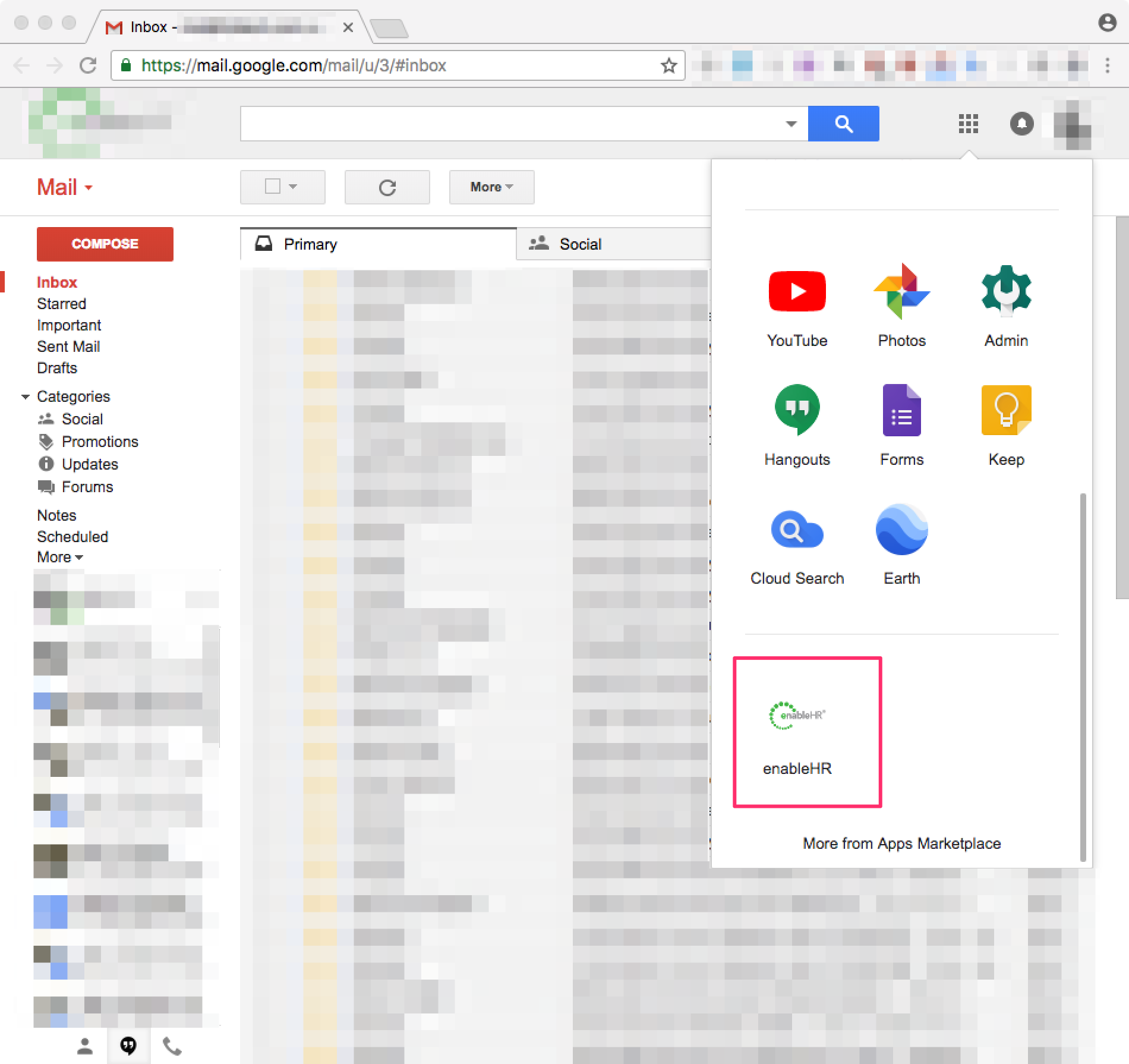Open the Hangouts conversations tab

[x=128, y=1046]
